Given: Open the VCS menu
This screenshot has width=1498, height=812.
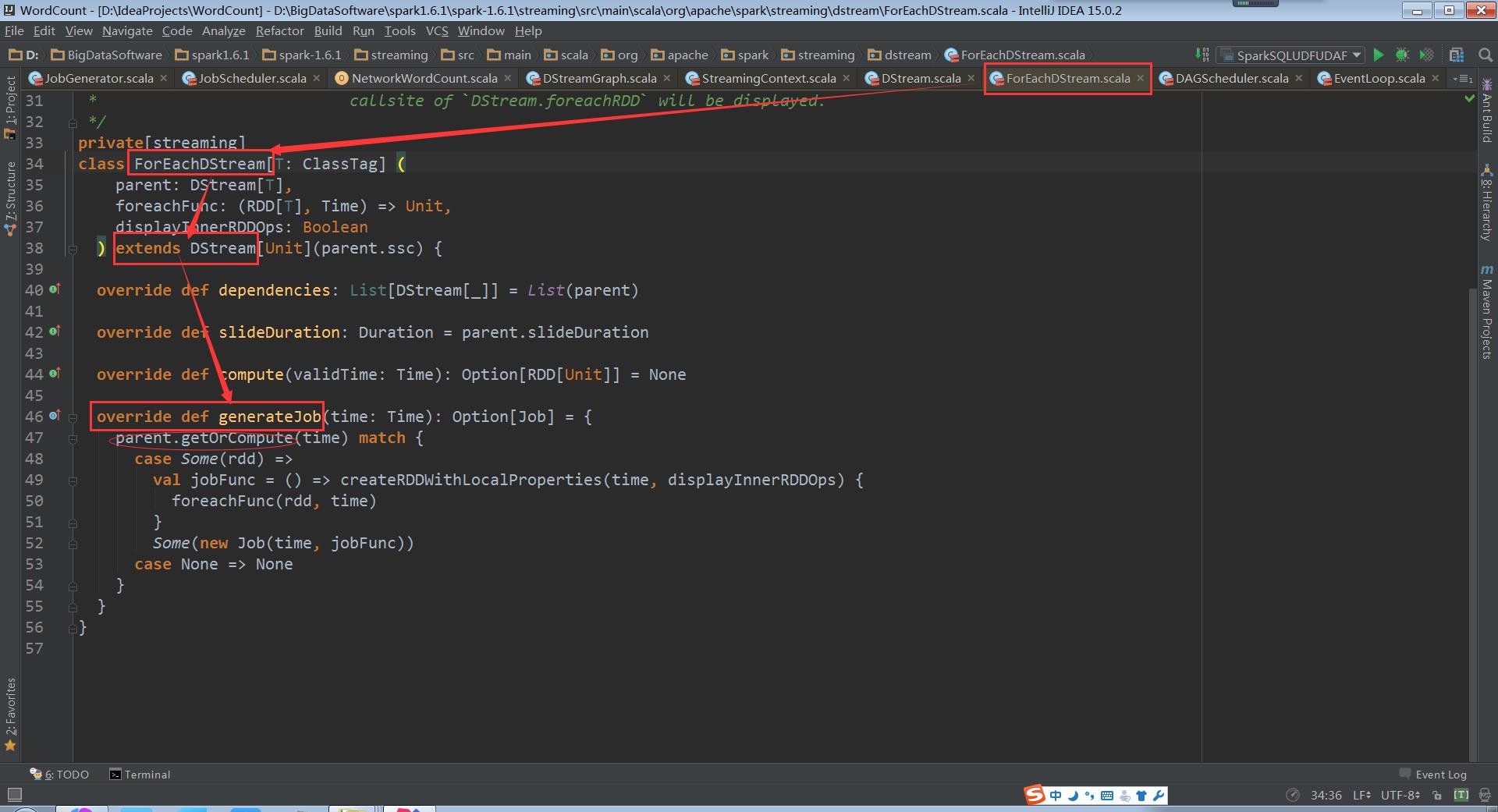Looking at the screenshot, I should (x=437, y=30).
